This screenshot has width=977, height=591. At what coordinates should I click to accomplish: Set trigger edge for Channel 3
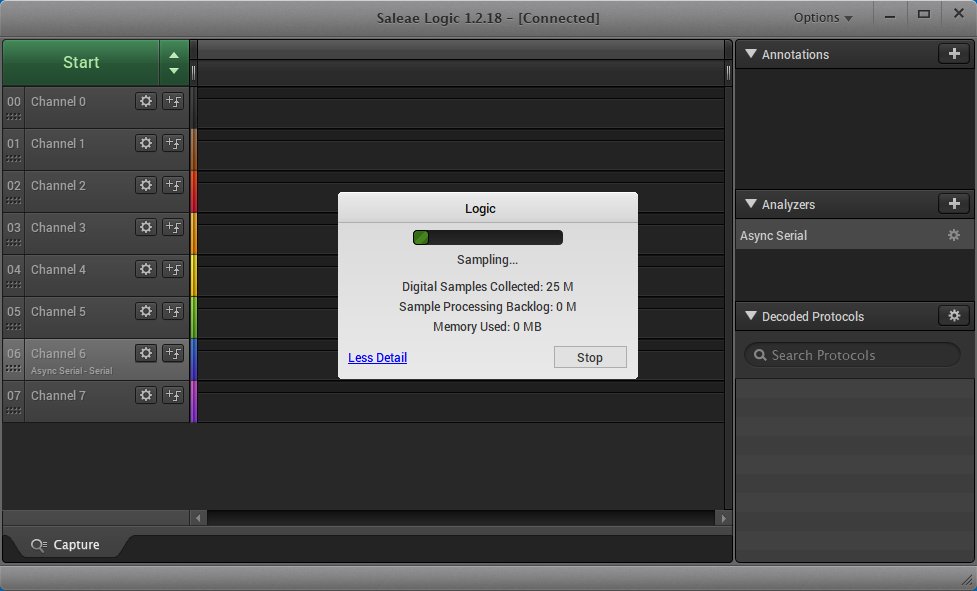173,227
